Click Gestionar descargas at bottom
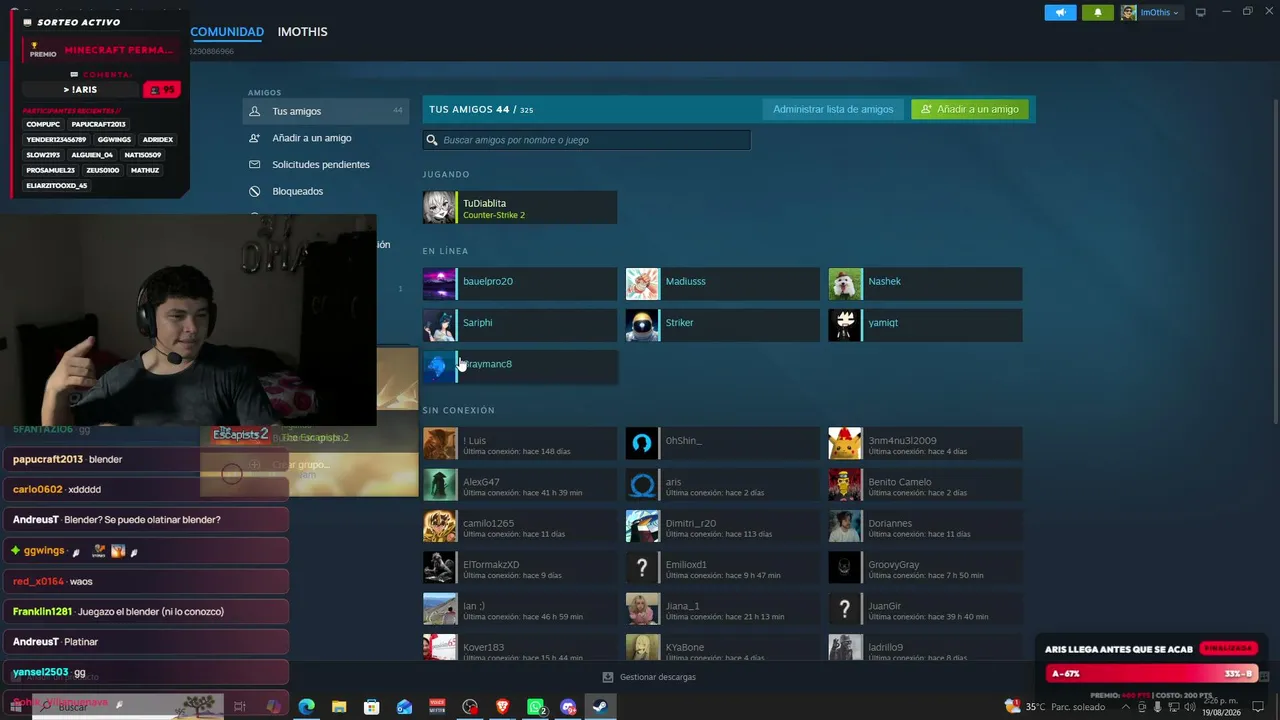 point(649,677)
